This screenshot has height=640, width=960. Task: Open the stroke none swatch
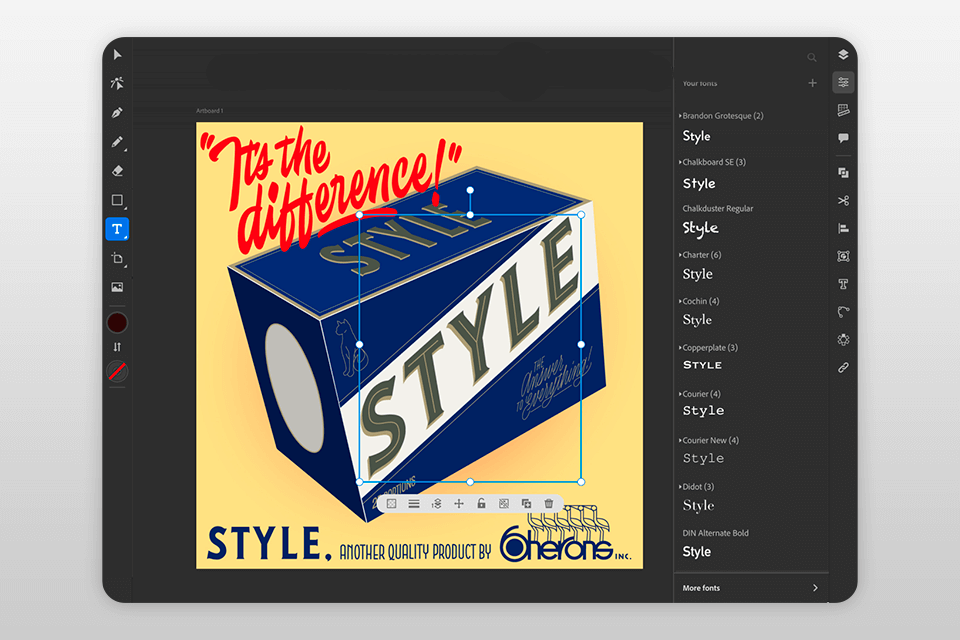point(117,371)
